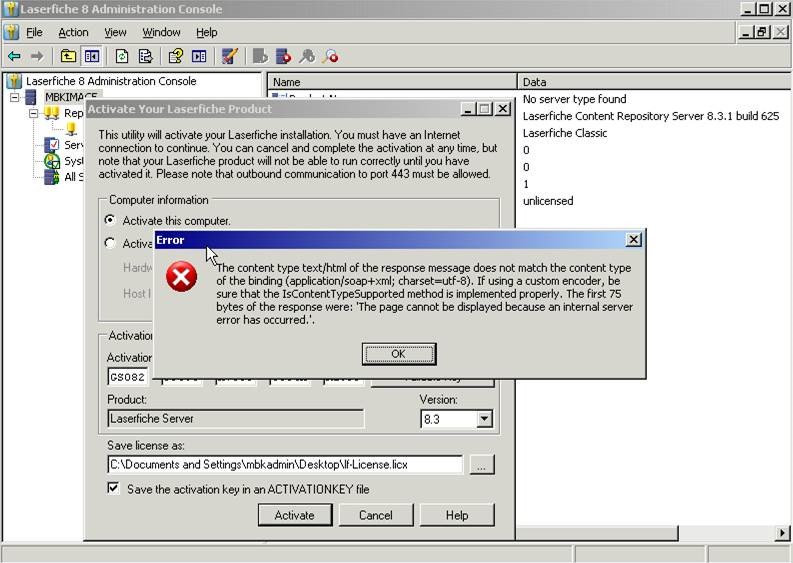Click the System Managers icon in tree
This screenshot has height=563, width=793.
pos(52,161)
